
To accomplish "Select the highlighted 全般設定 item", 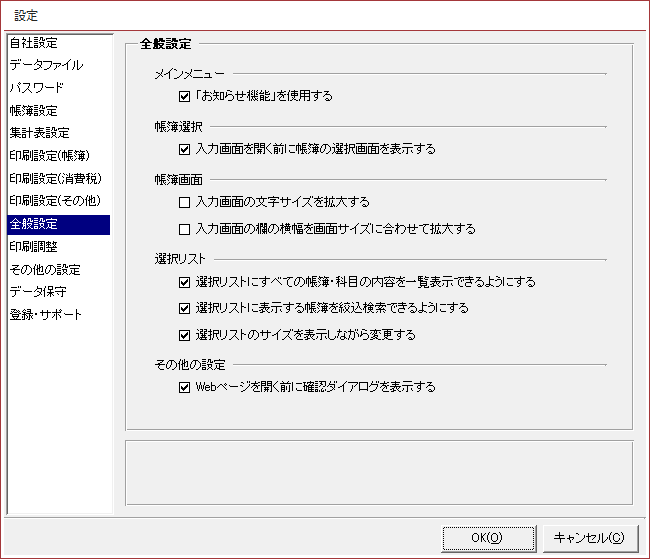I will [34, 224].
